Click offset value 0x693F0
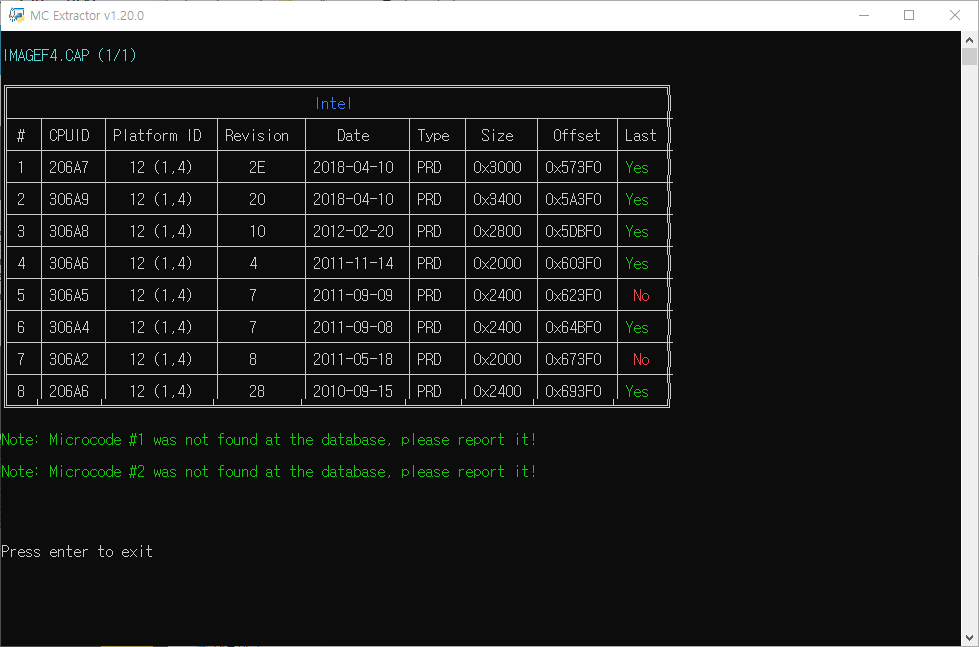This screenshot has height=647, width=979. point(573,391)
